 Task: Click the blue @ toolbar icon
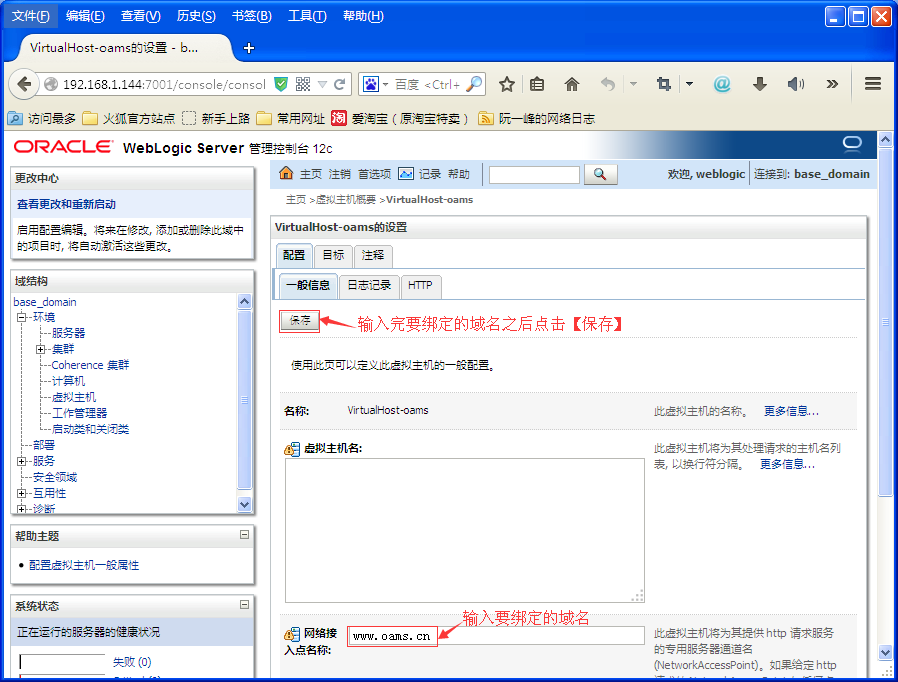[722, 85]
